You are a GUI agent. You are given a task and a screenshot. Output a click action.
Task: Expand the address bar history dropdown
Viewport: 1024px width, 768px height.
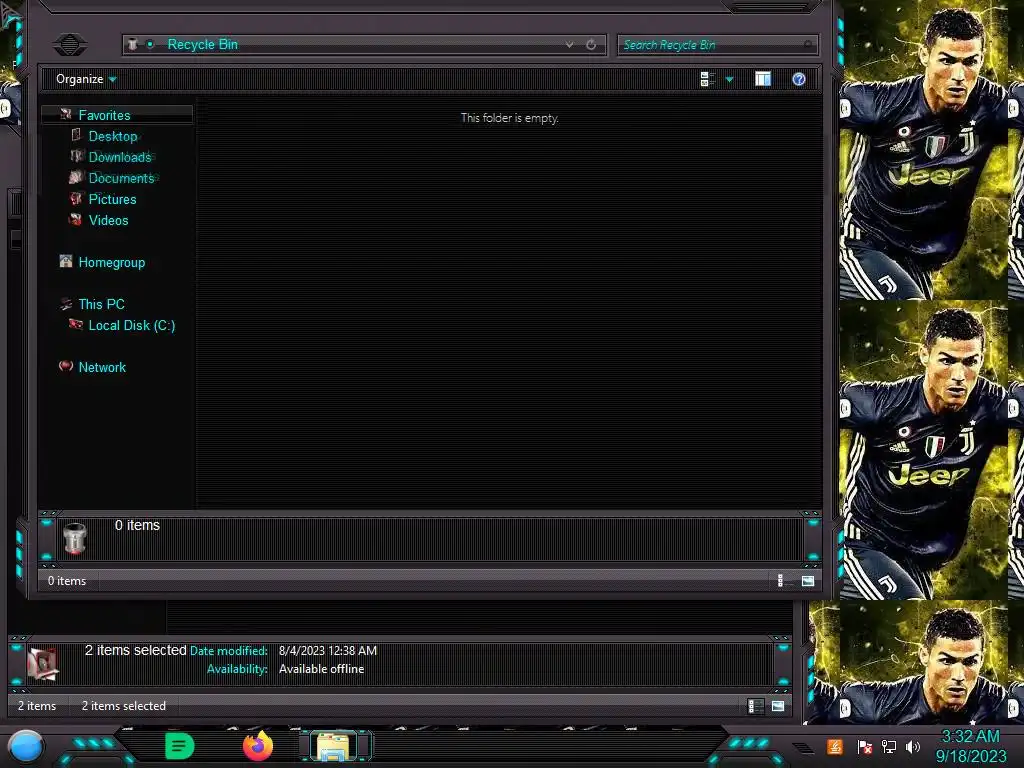(x=569, y=44)
